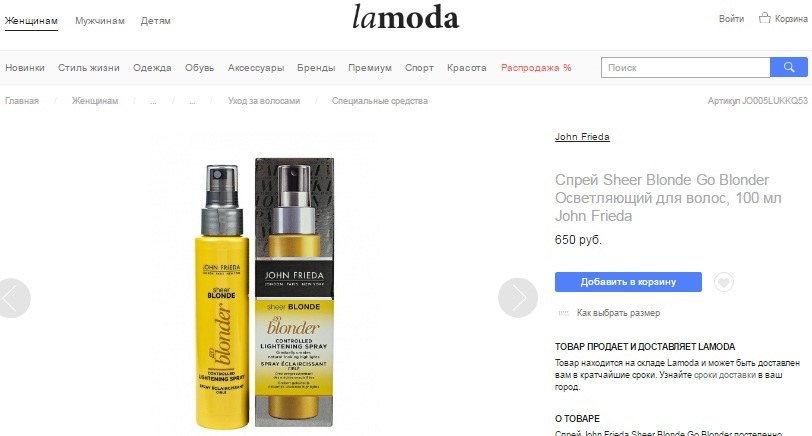
Task: Click the blue search magnifier button
Action: click(789, 67)
